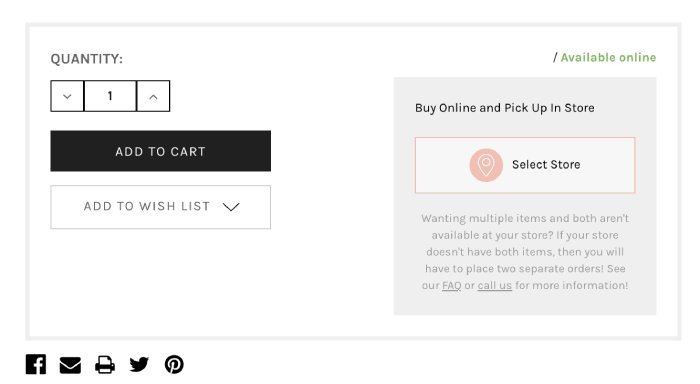Decrease quantity with down chevron
This screenshot has width=700, height=384.
click(67, 96)
